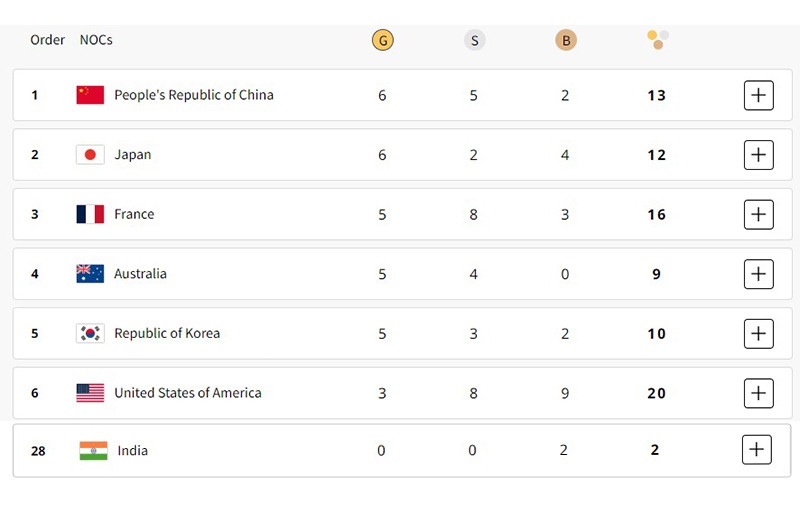Click the silver medal column icon

coord(474,41)
